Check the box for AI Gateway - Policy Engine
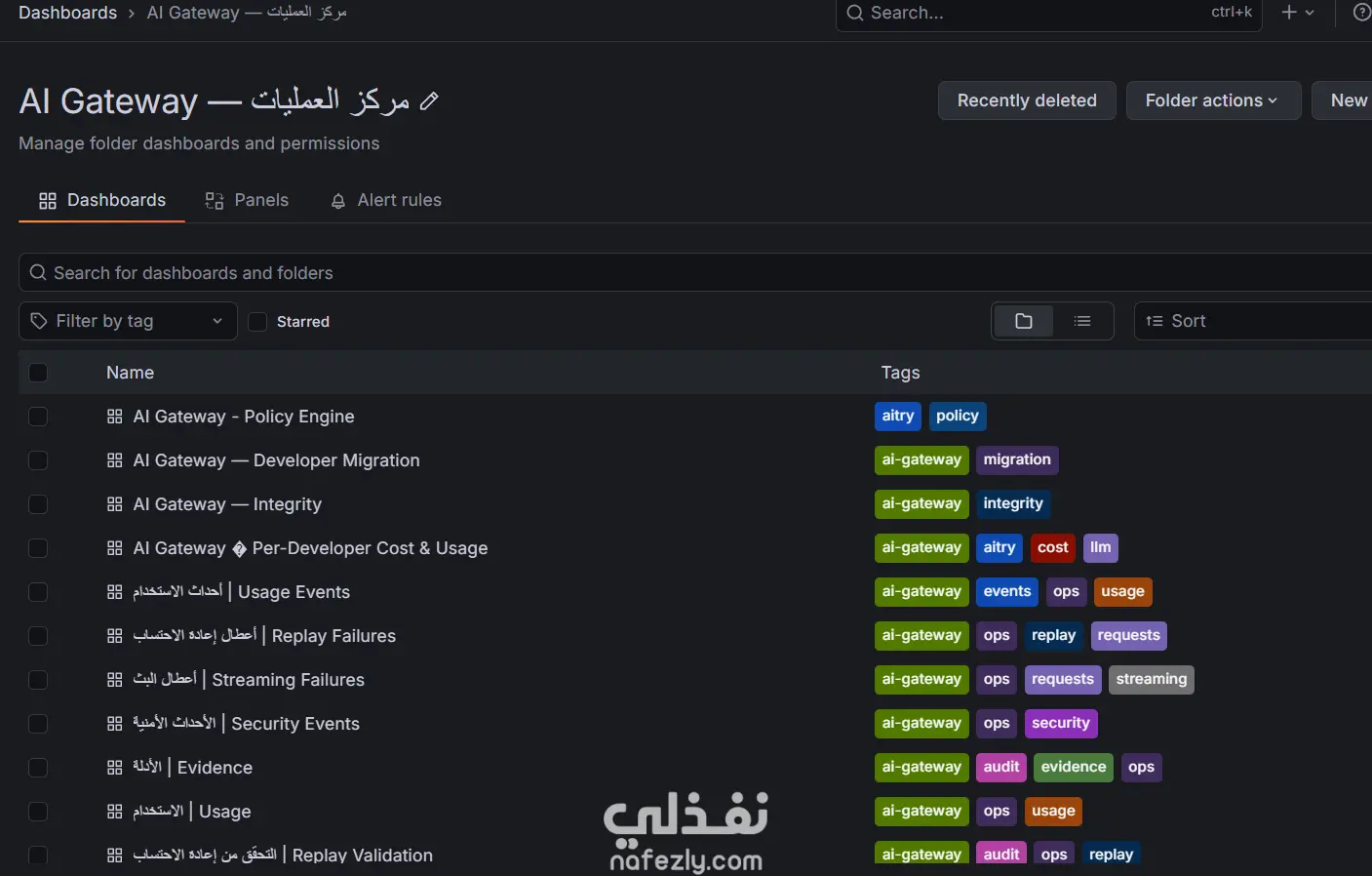The image size is (1372, 876). 38,417
